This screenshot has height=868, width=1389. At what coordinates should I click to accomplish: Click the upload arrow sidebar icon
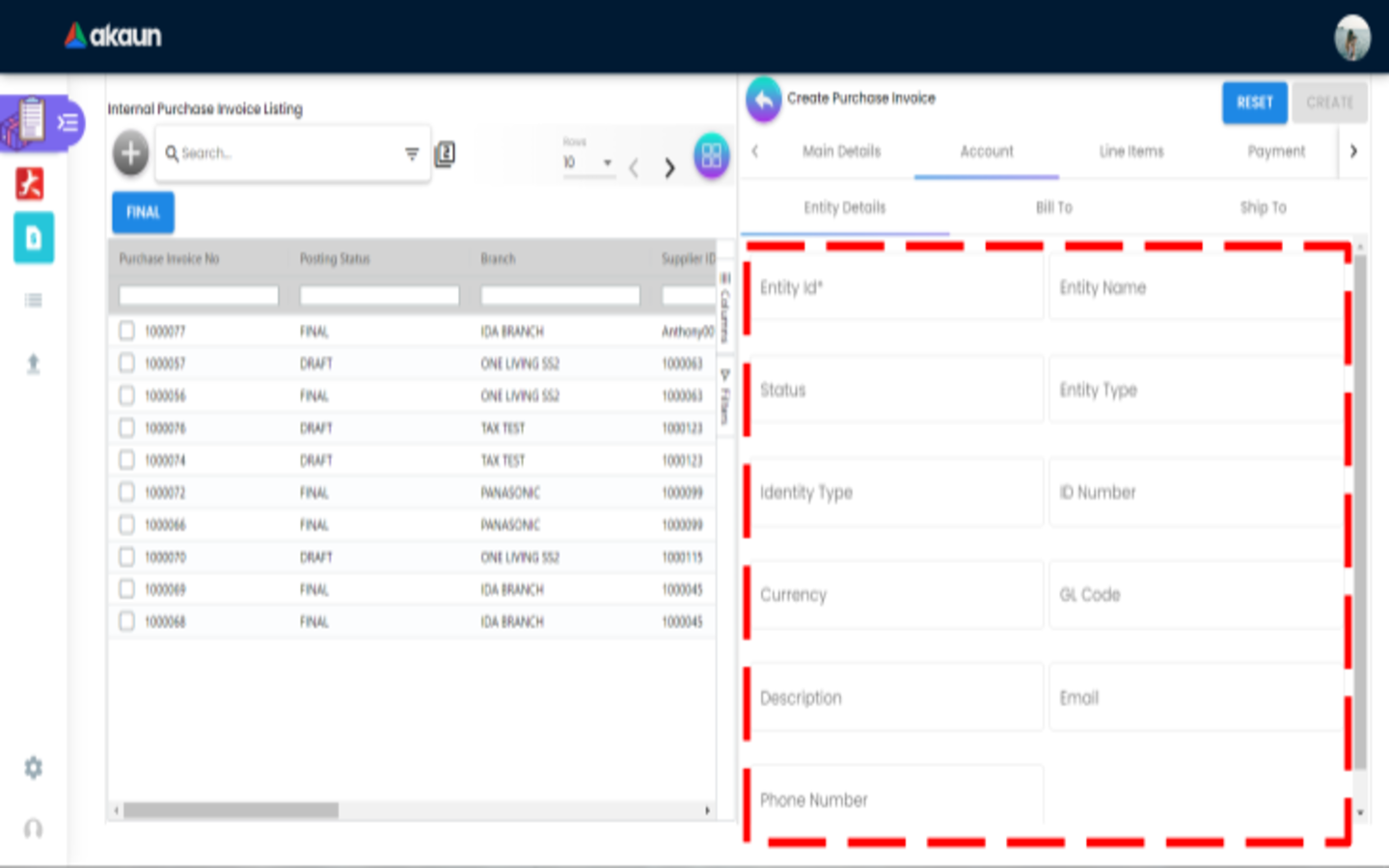(33, 364)
